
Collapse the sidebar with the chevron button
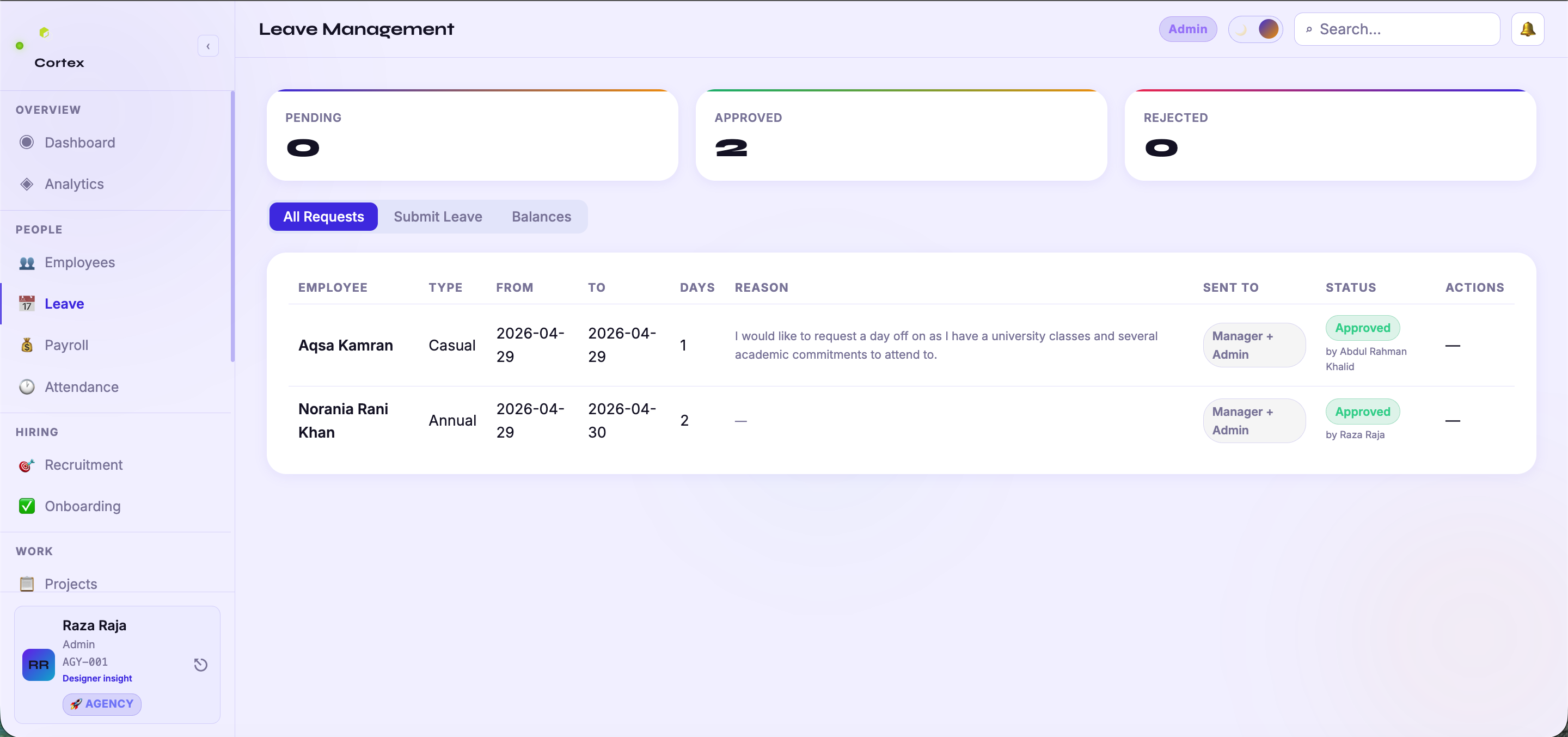[208, 46]
